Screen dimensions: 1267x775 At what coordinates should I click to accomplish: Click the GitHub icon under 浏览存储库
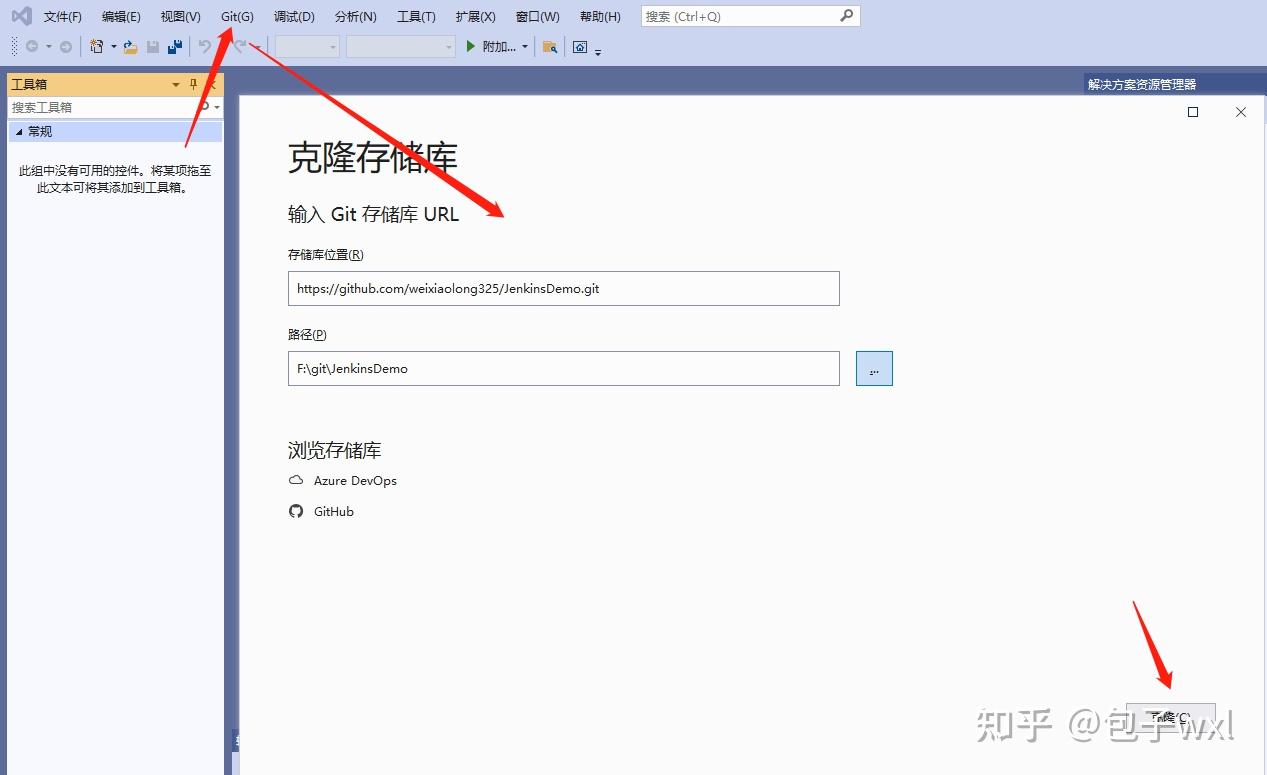tap(296, 511)
